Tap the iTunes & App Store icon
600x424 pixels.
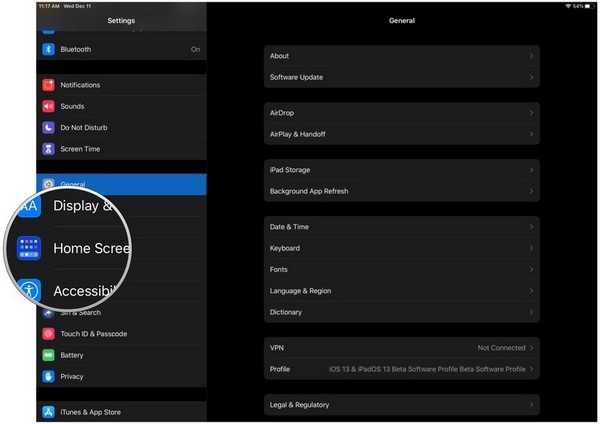coord(48,412)
